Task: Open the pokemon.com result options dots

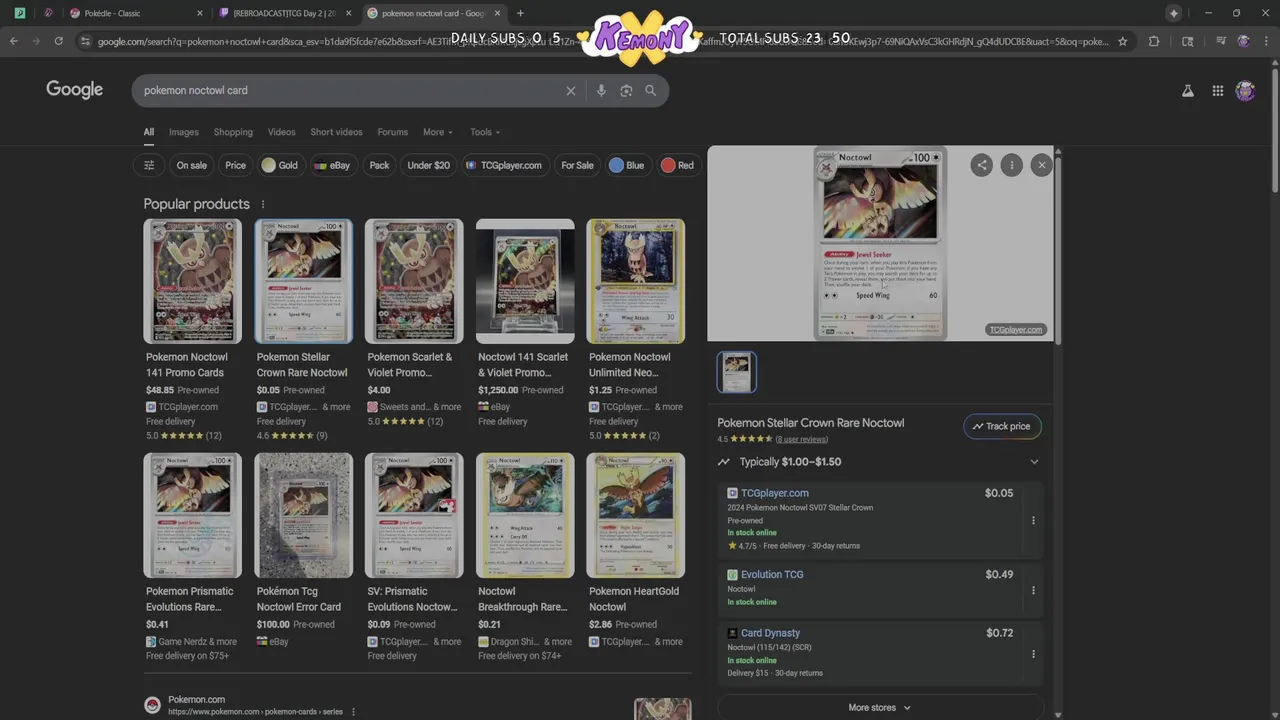Action: pyautogui.click(x=353, y=712)
